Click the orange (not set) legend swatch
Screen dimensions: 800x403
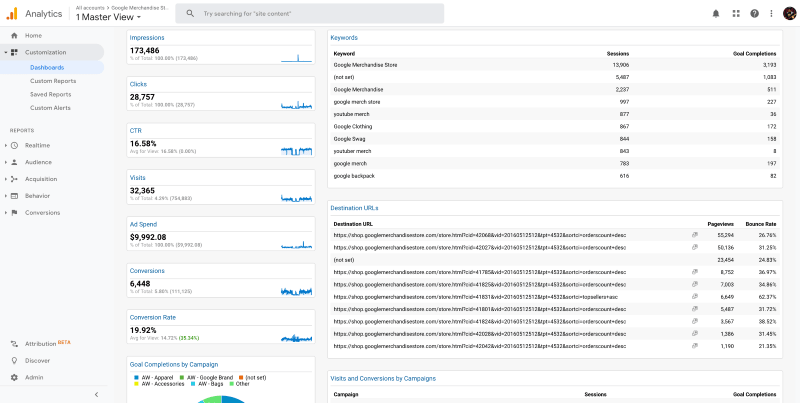[241, 377]
